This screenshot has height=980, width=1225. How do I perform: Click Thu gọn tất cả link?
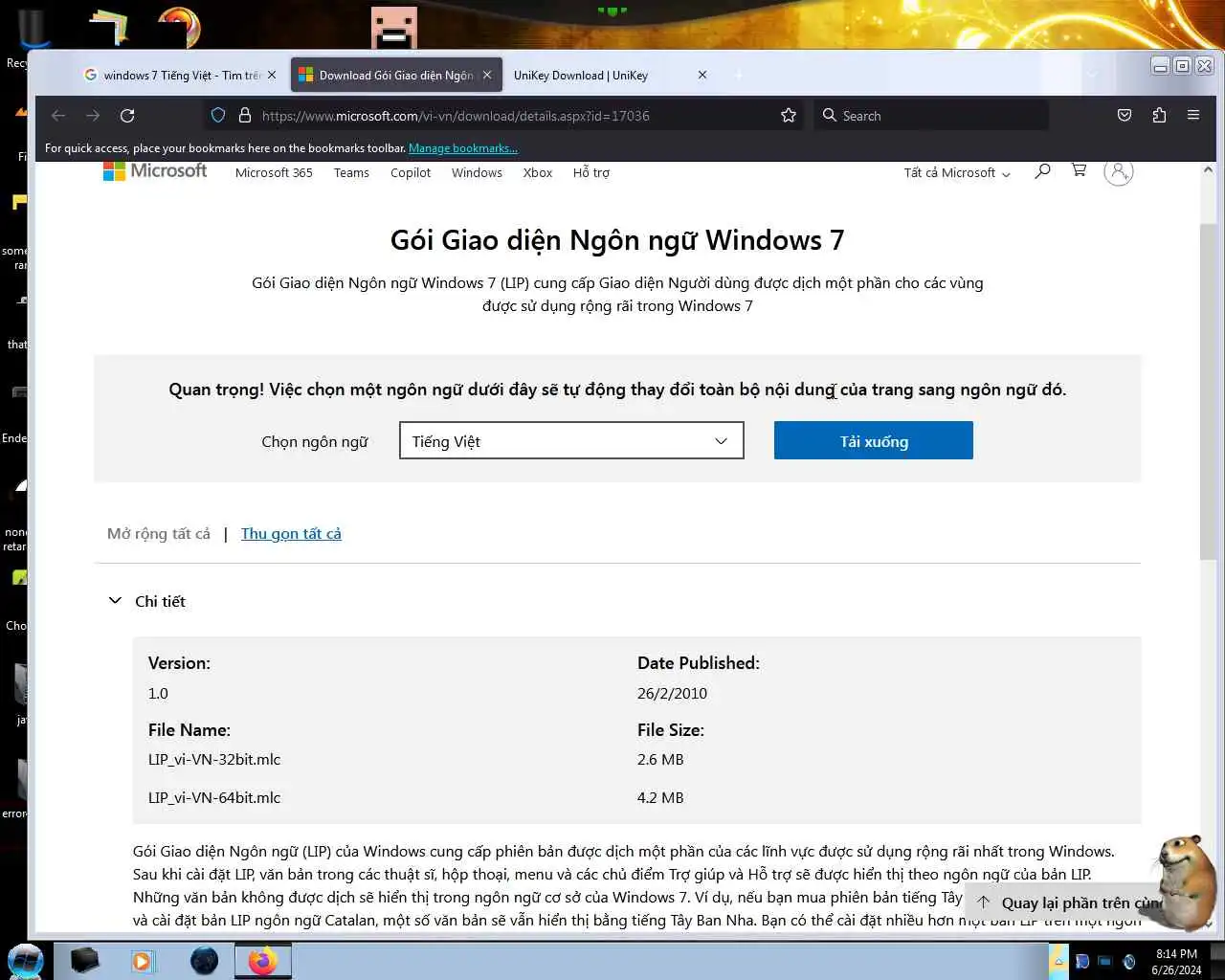[291, 534]
